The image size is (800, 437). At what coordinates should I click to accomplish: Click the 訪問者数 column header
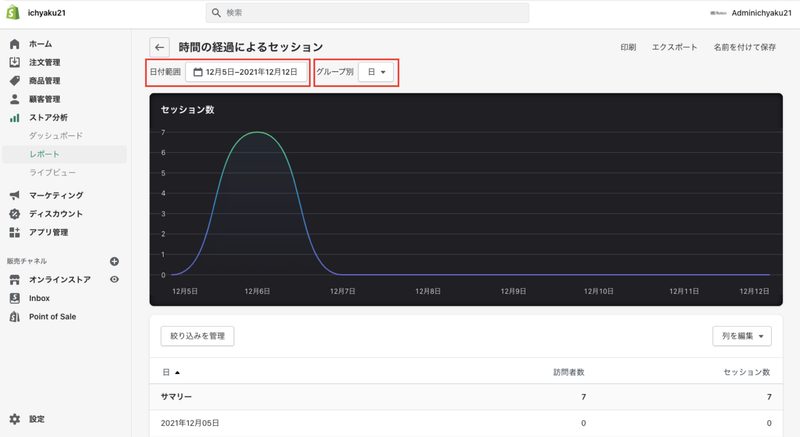569,372
